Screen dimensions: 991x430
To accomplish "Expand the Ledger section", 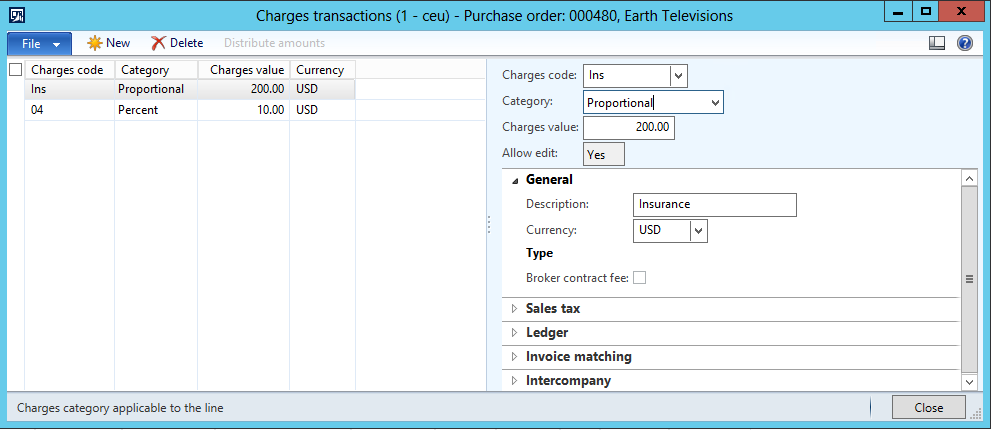I will tap(515, 333).
